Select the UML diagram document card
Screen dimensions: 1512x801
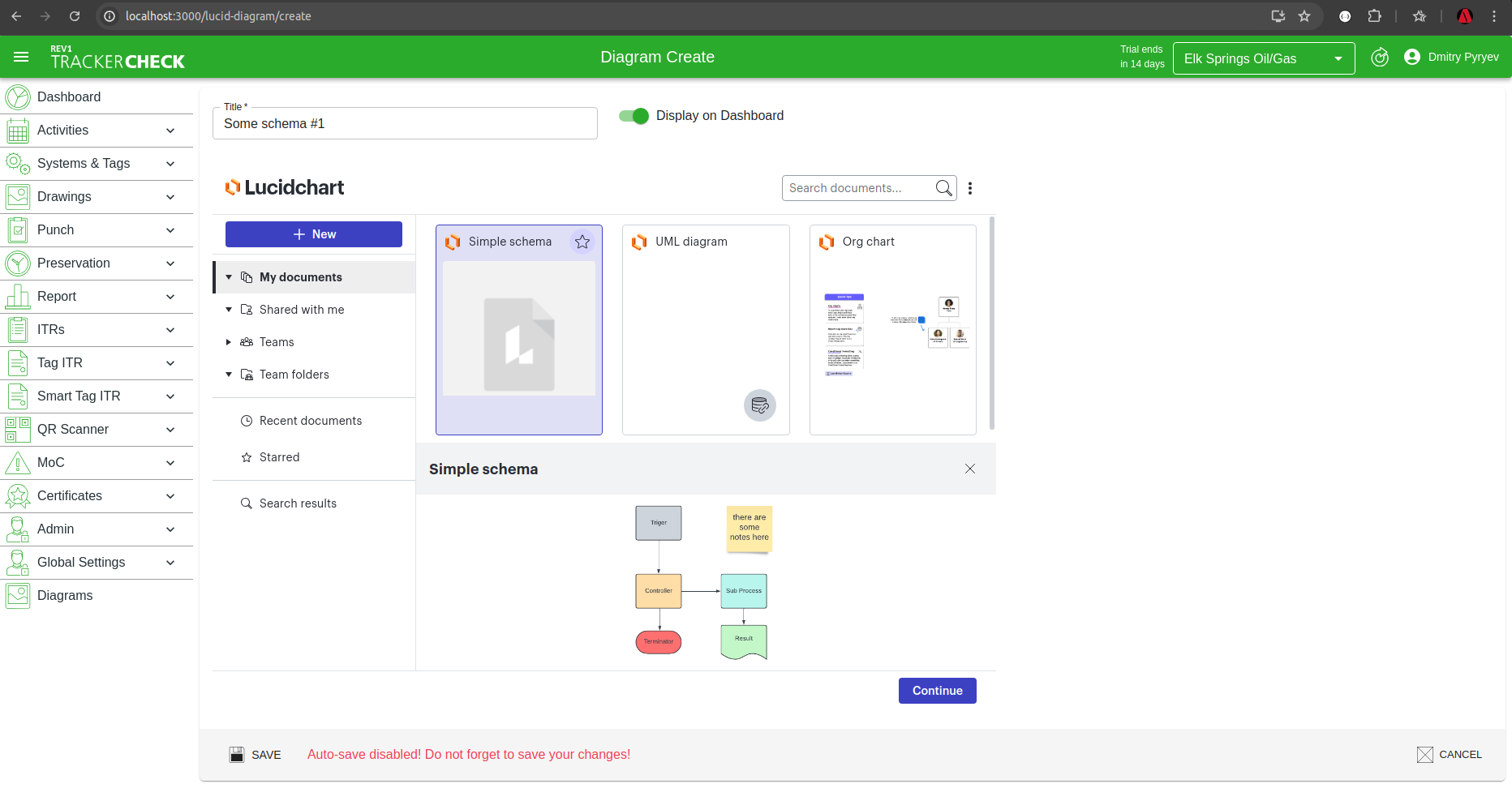tap(706, 330)
